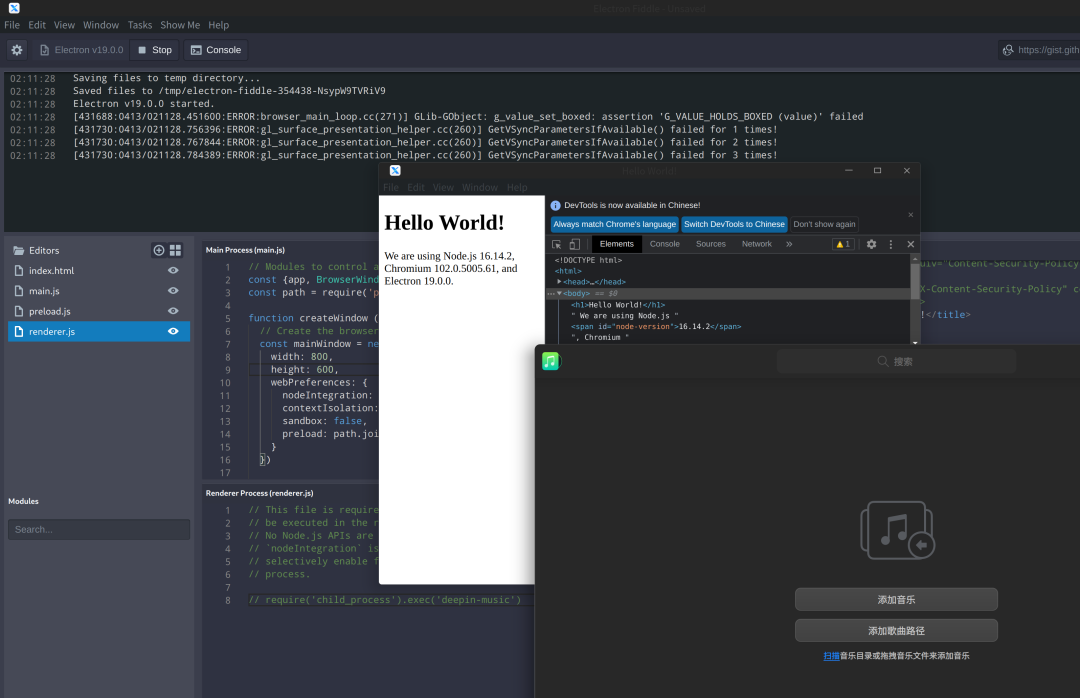1080x698 pixels.
Task: Expand the head element in DOM tree
Action: pyautogui.click(x=559, y=282)
